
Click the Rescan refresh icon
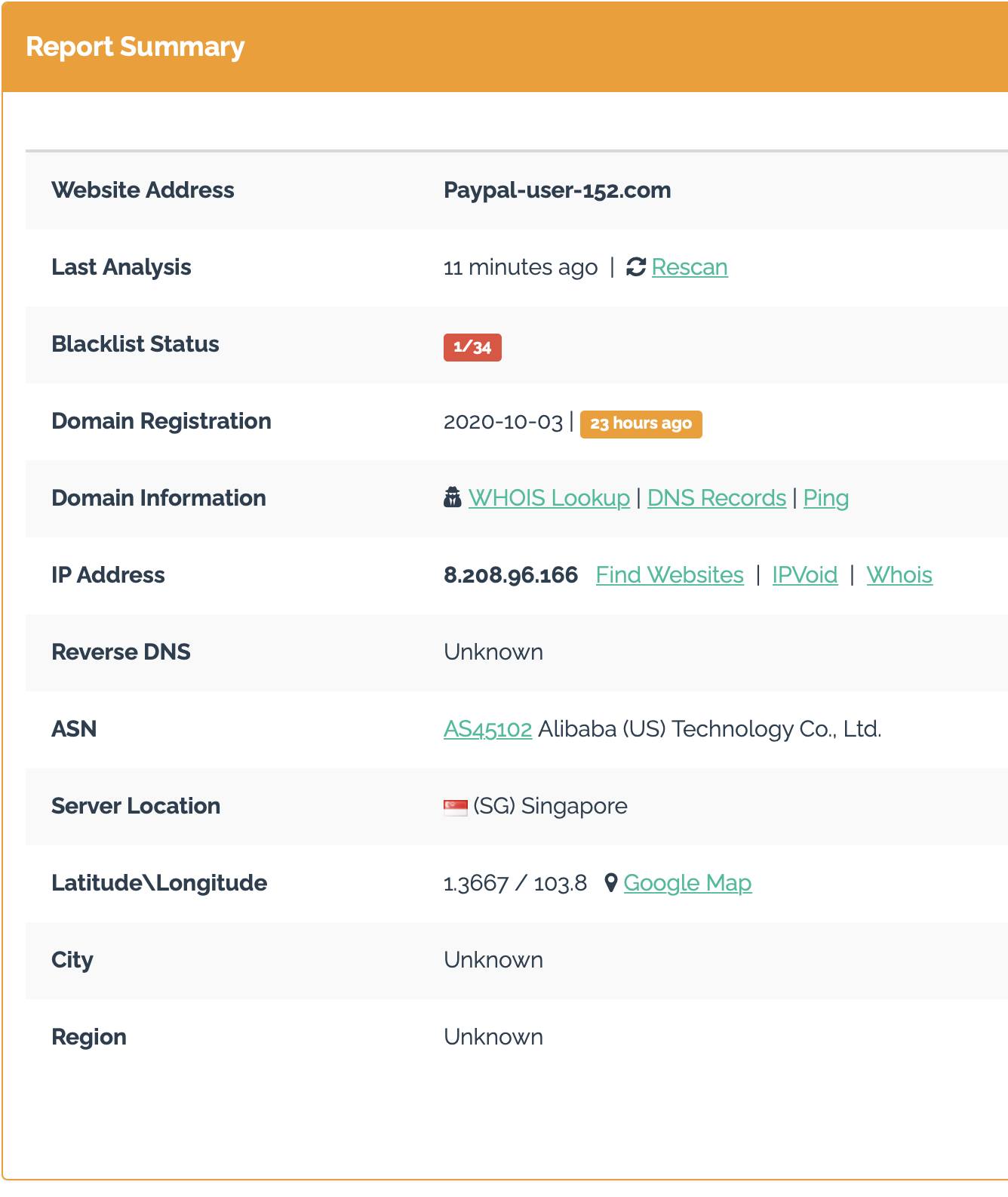pyautogui.click(x=636, y=267)
